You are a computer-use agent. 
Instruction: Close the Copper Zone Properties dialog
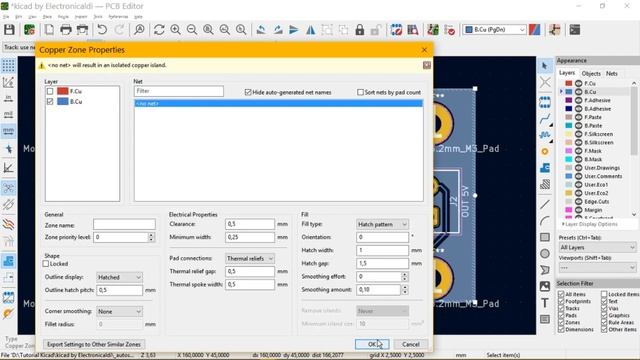(x=424, y=50)
